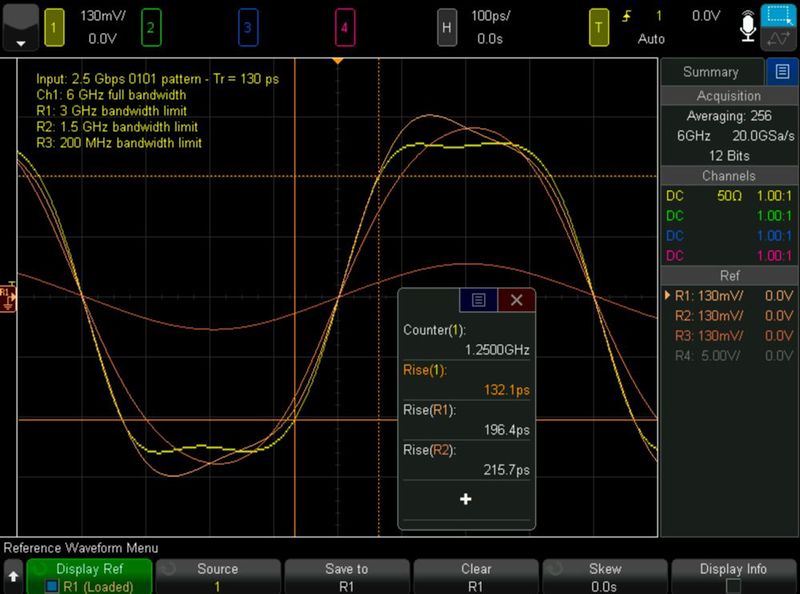
Task: Open the Source softkey selector
Action: (218, 577)
